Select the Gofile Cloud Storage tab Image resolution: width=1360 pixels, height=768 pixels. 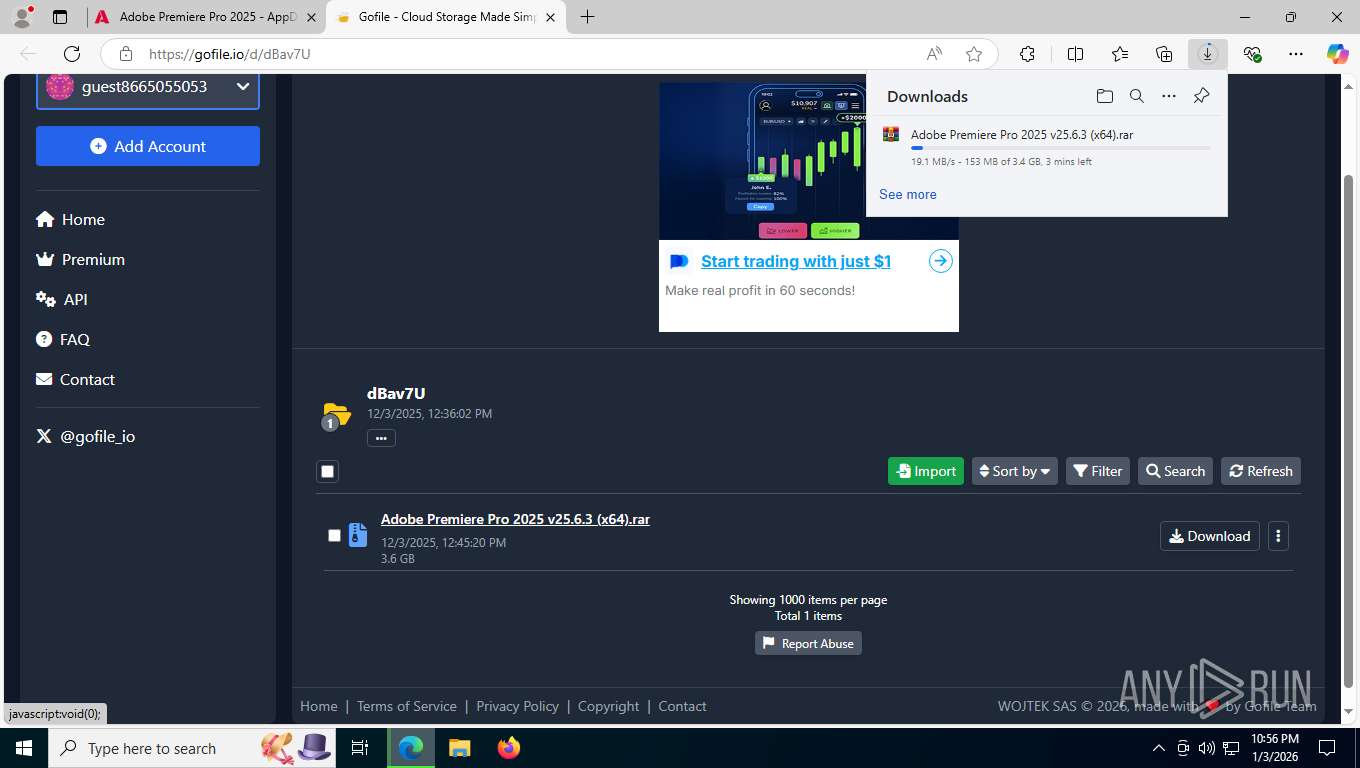446,17
